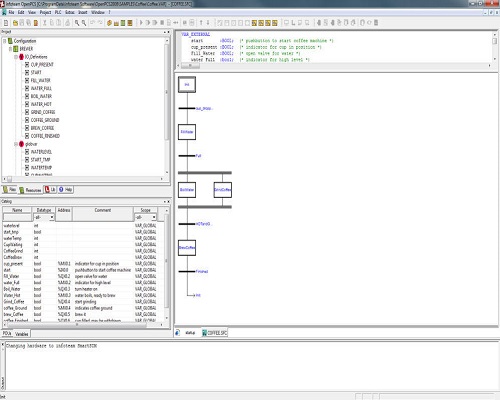Select COFFEE_FINISHED in the project tree

45,136
